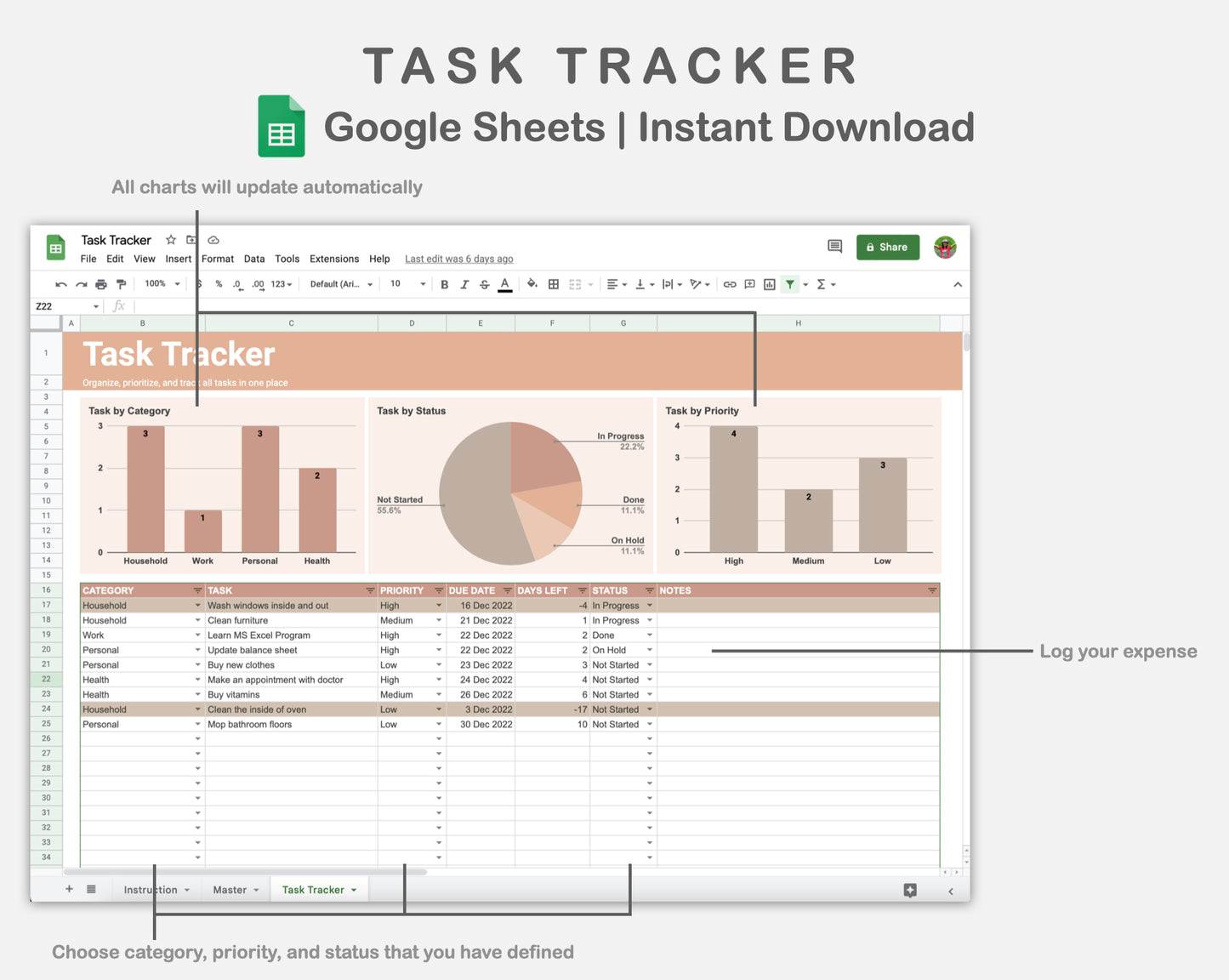Select the paint format tool
The width and height of the screenshot is (1229, 980).
pos(121,285)
